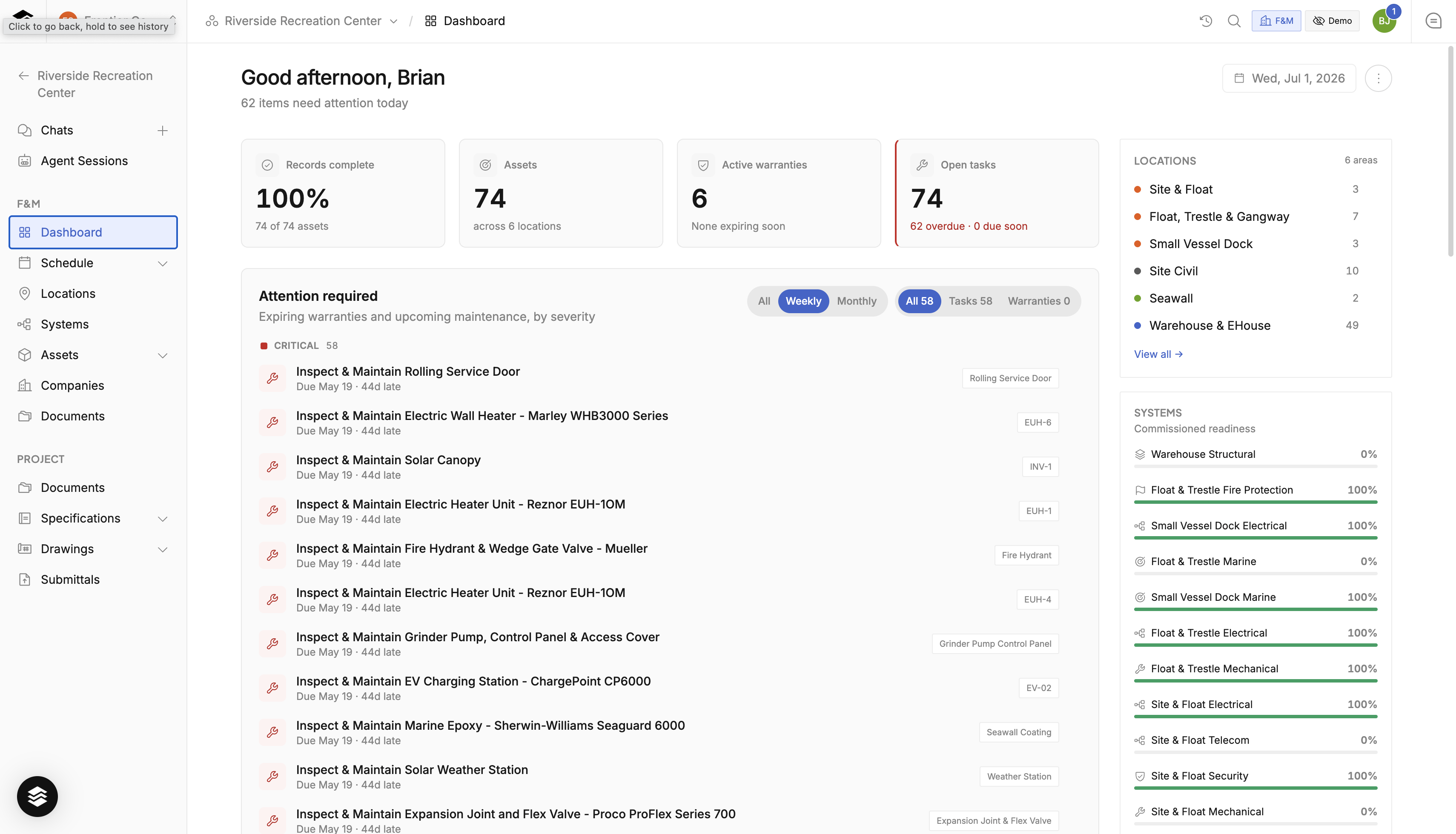Click wrench icon for Rolling Service Door task
Viewport: 1456px width, 834px height.
click(x=273, y=378)
